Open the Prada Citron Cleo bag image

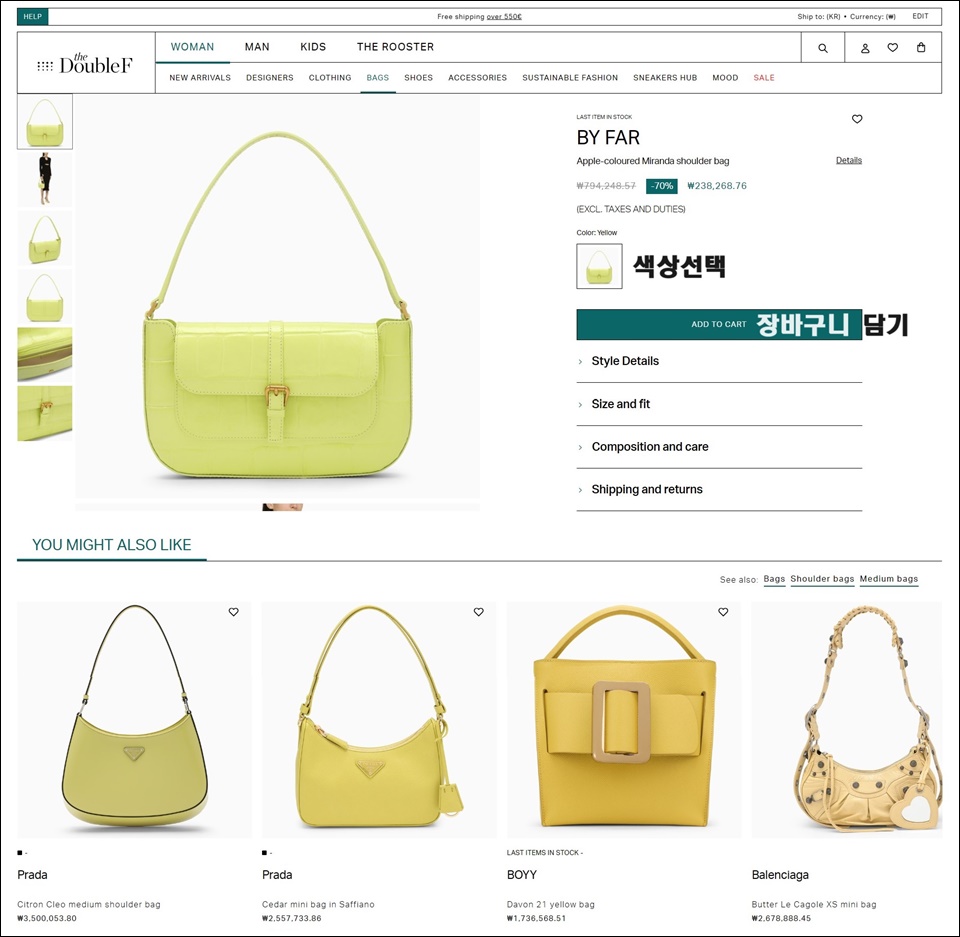pyautogui.click(x=134, y=720)
